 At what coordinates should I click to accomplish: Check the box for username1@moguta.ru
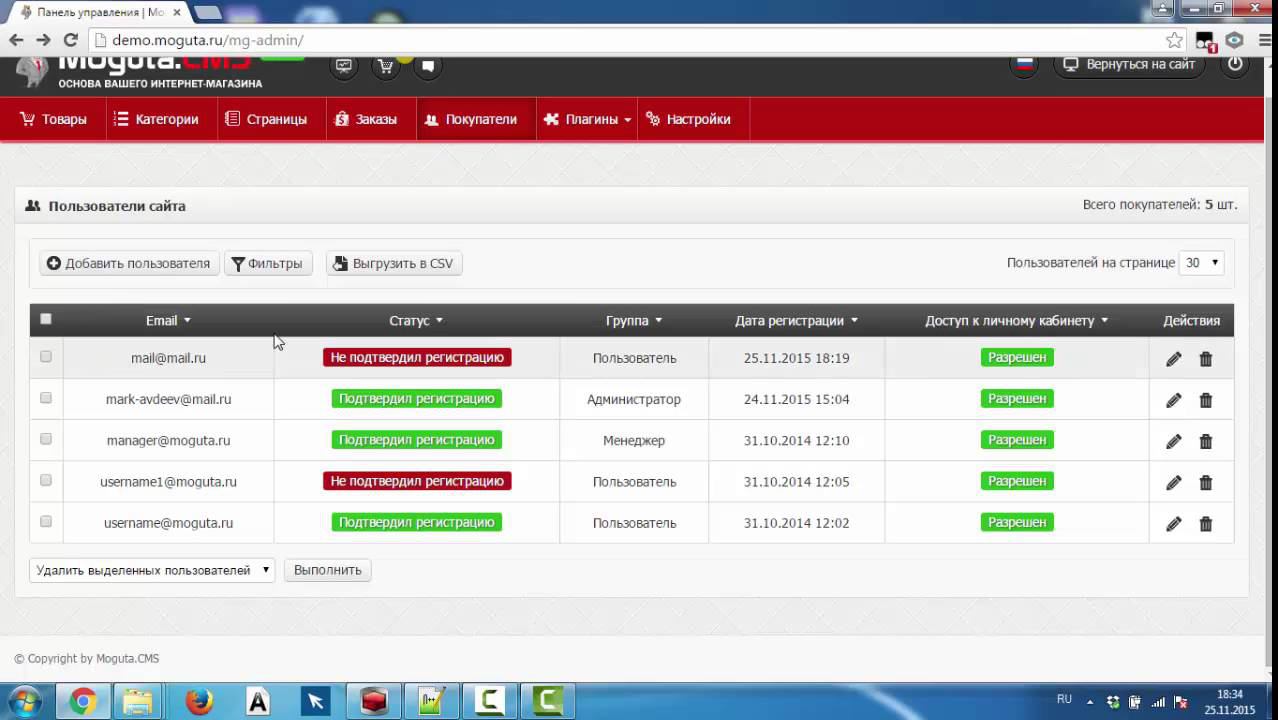(45, 480)
